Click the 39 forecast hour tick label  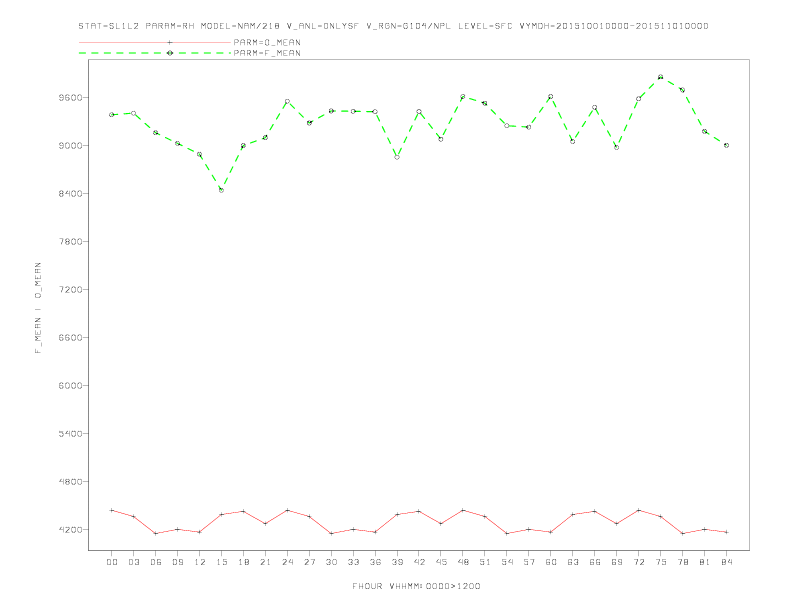point(397,562)
